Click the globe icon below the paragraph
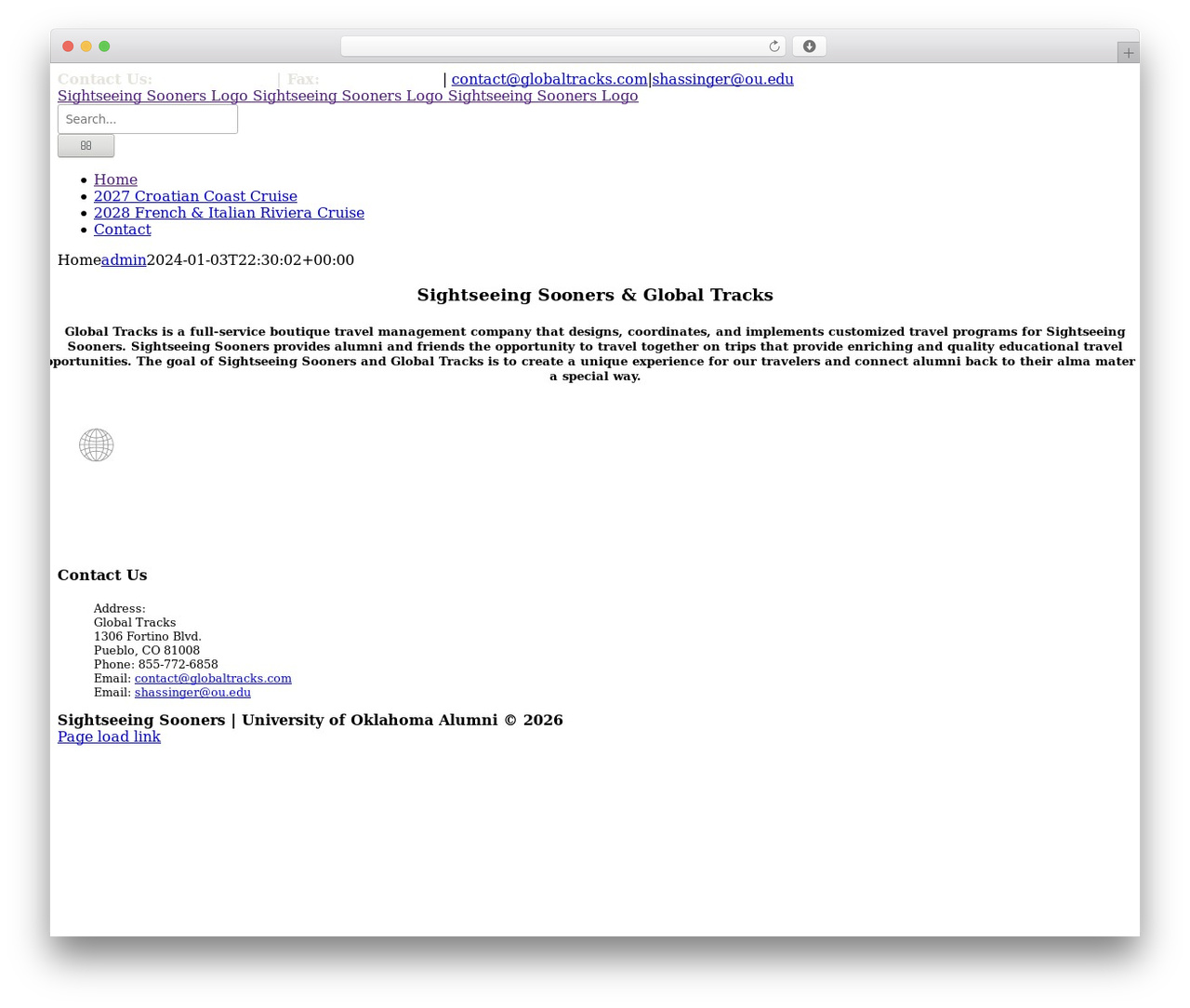This screenshot has height=1008, width=1190. pyautogui.click(x=97, y=445)
